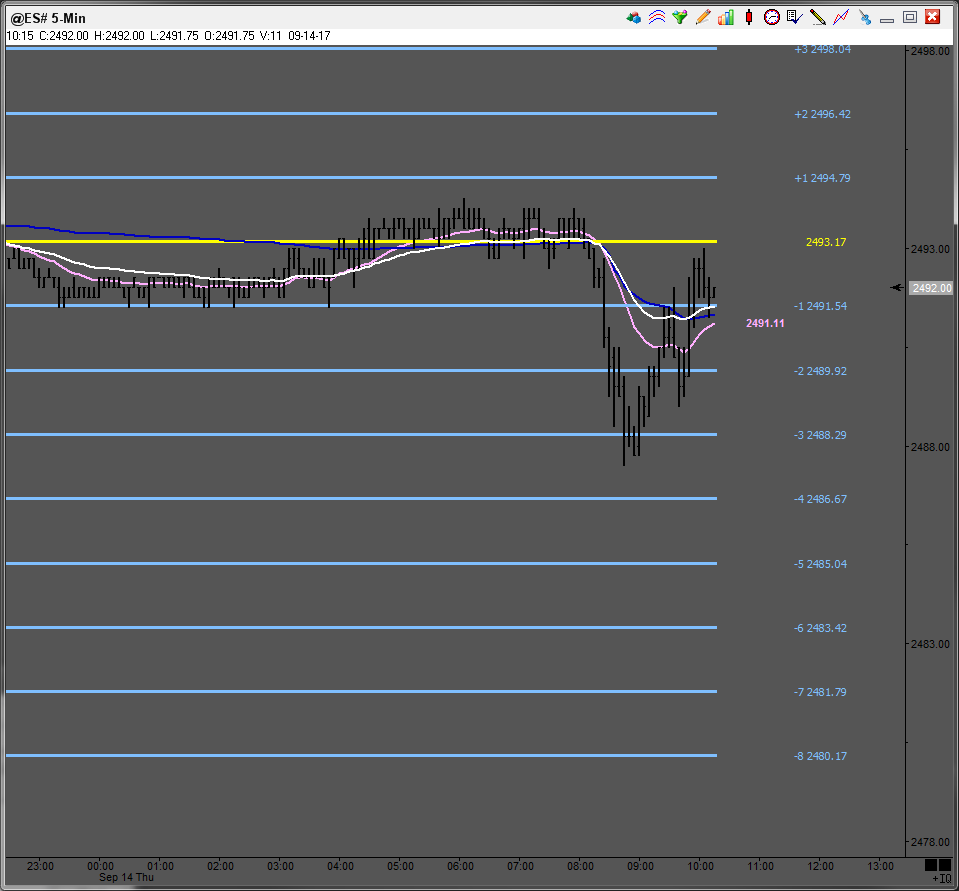Screen dimensions: 959x891
Task: Click the +IQ label in chart corner
Action: 942,879
